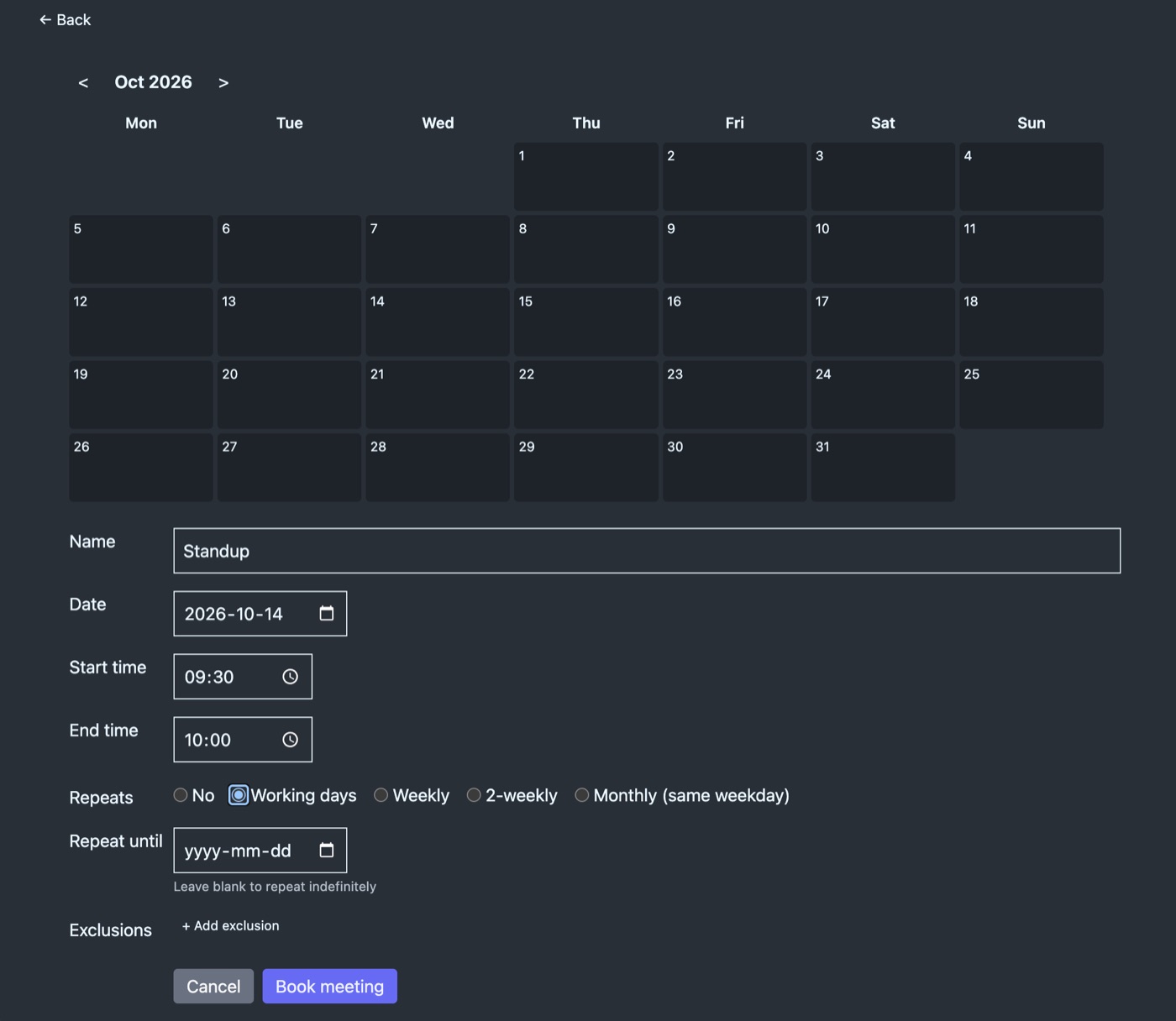
Task: Select October 31 in the calendar
Action: pyautogui.click(x=883, y=468)
